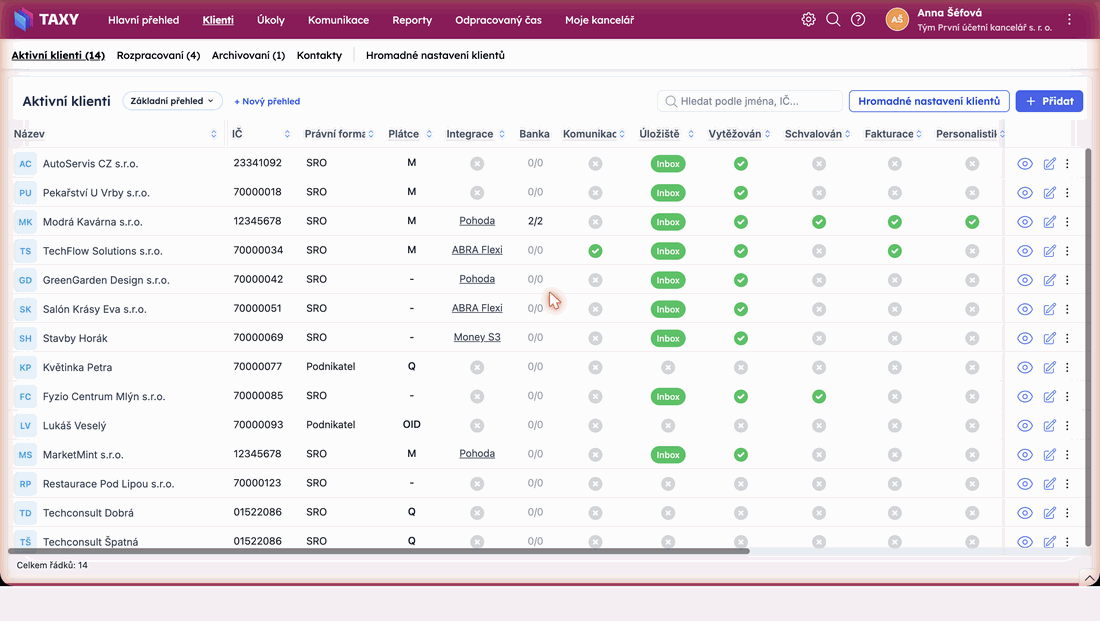1100x621 pixels.
Task: Sort by the Úložiště column
Action: 690,134
